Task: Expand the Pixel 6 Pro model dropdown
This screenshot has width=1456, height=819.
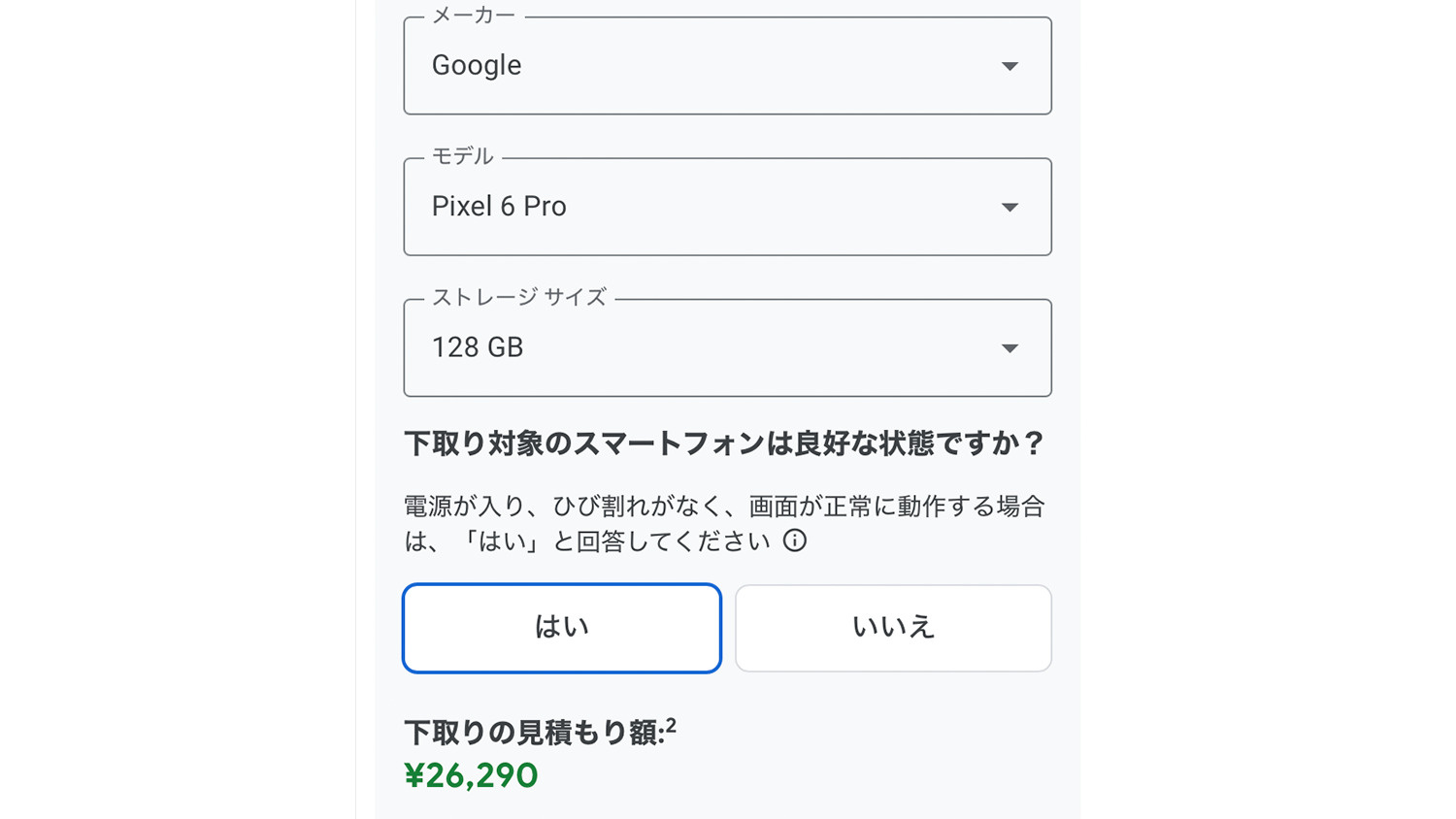Action: click(727, 207)
